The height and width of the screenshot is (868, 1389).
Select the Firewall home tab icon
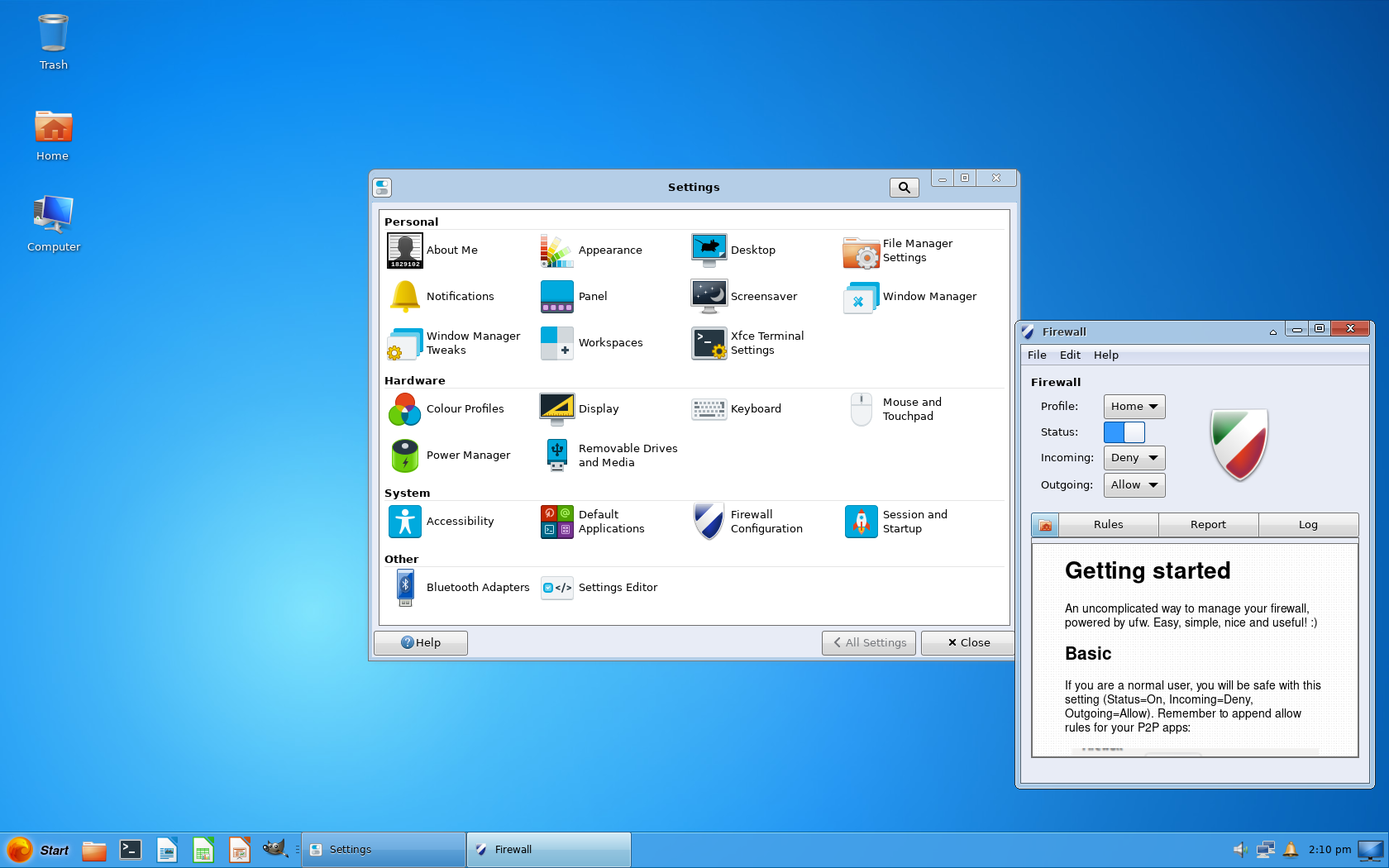tap(1045, 525)
